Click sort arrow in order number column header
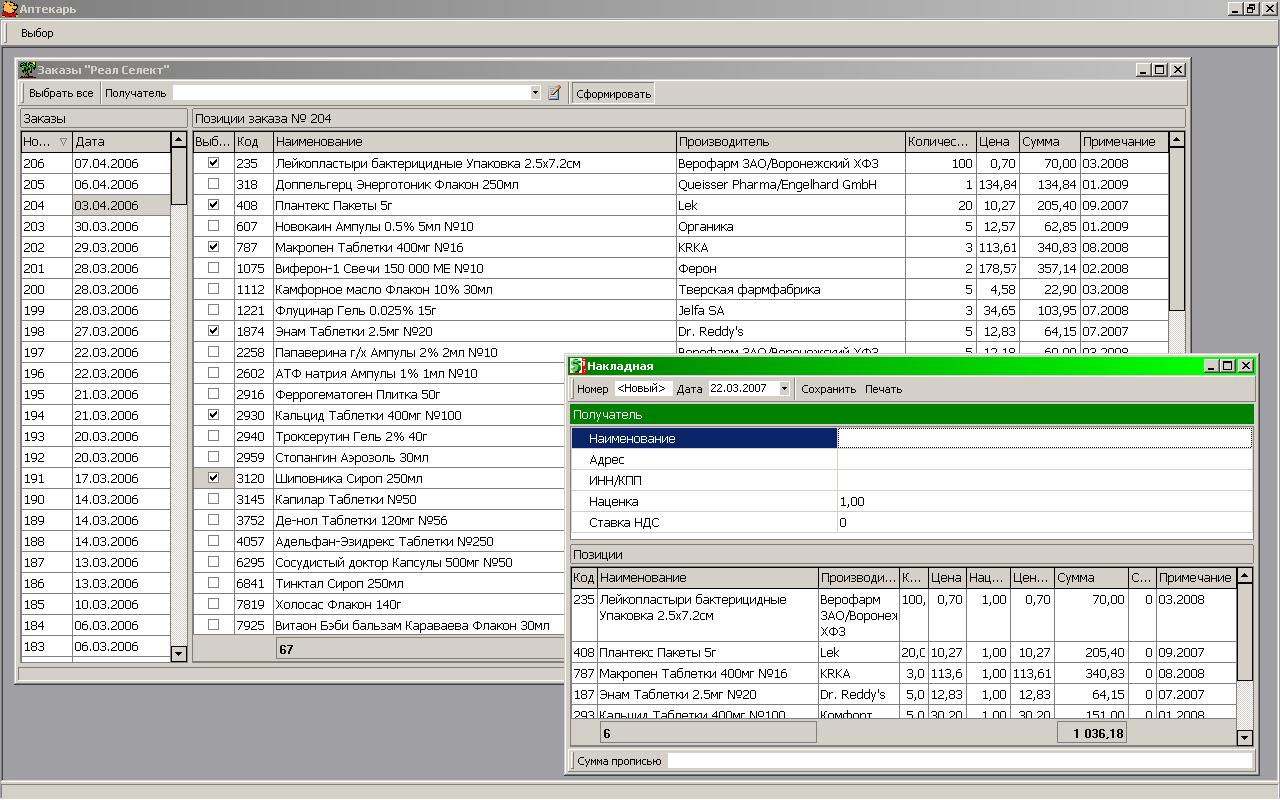Viewport: 1280px width, 800px height. click(x=63, y=142)
